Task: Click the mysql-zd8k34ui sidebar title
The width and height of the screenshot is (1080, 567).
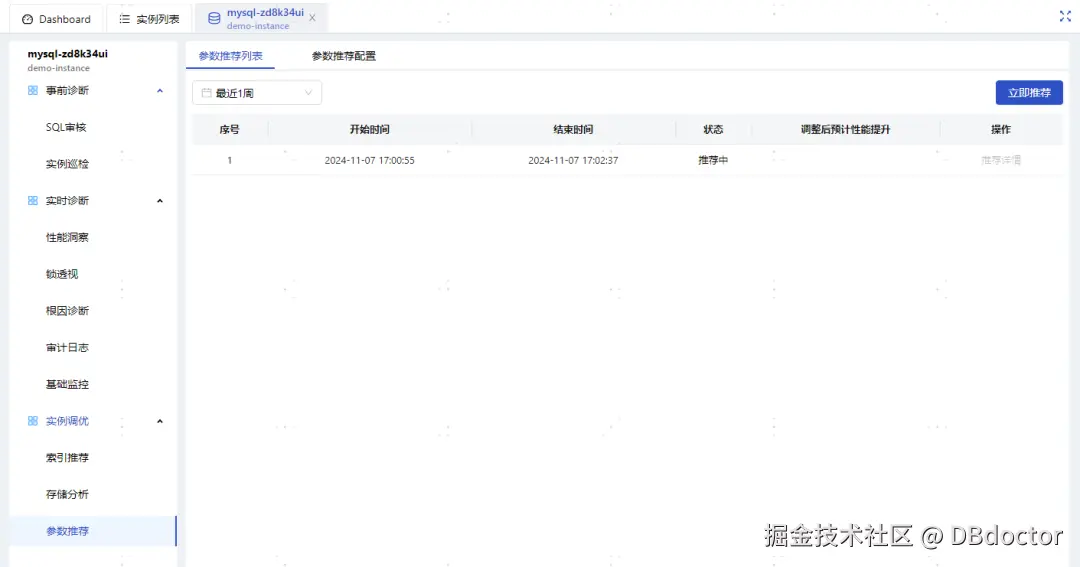Action: pyautogui.click(x=68, y=54)
